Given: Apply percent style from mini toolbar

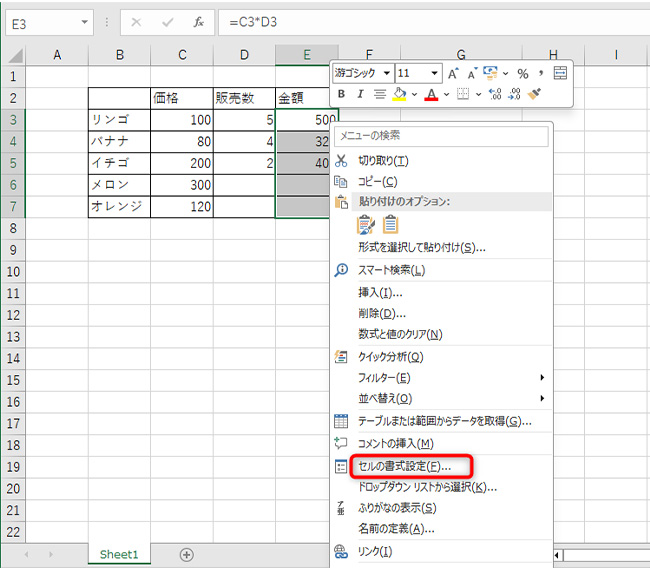Looking at the screenshot, I should [522, 73].
